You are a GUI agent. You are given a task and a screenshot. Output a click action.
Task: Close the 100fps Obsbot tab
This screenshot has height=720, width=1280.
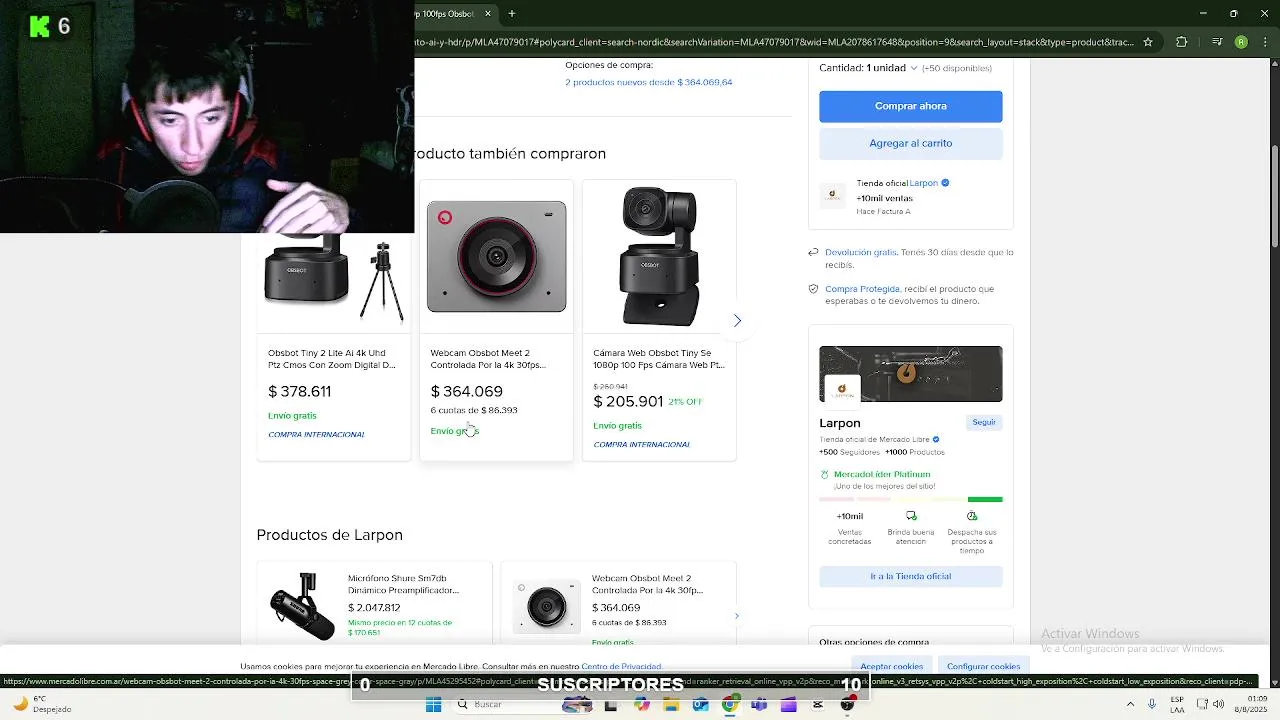(x=488, y=14)
